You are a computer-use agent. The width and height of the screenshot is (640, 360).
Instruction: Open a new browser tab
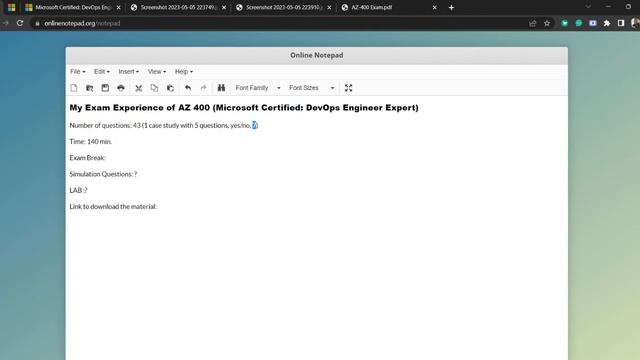pyautogui.click(x=451, y=7)
